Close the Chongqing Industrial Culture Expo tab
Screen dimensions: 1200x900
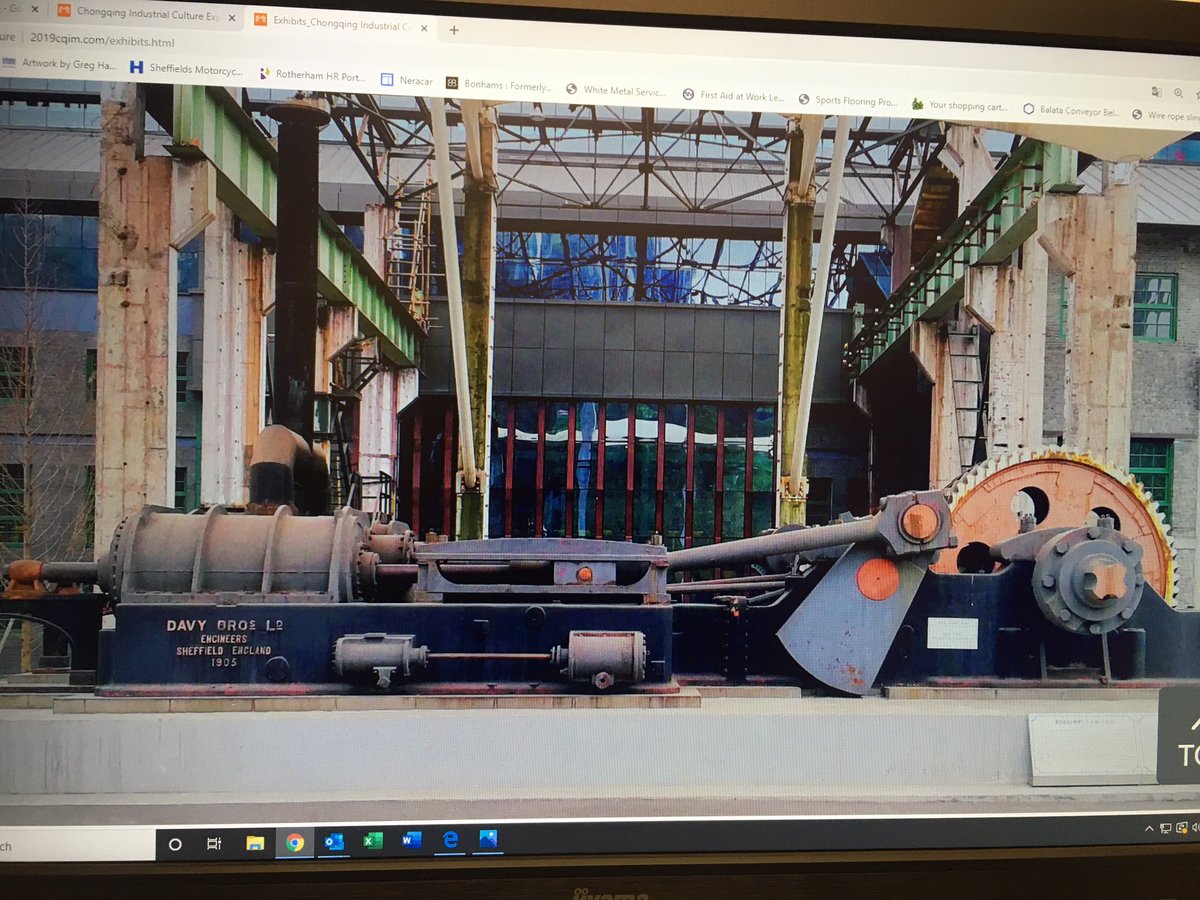click(232, 18)
